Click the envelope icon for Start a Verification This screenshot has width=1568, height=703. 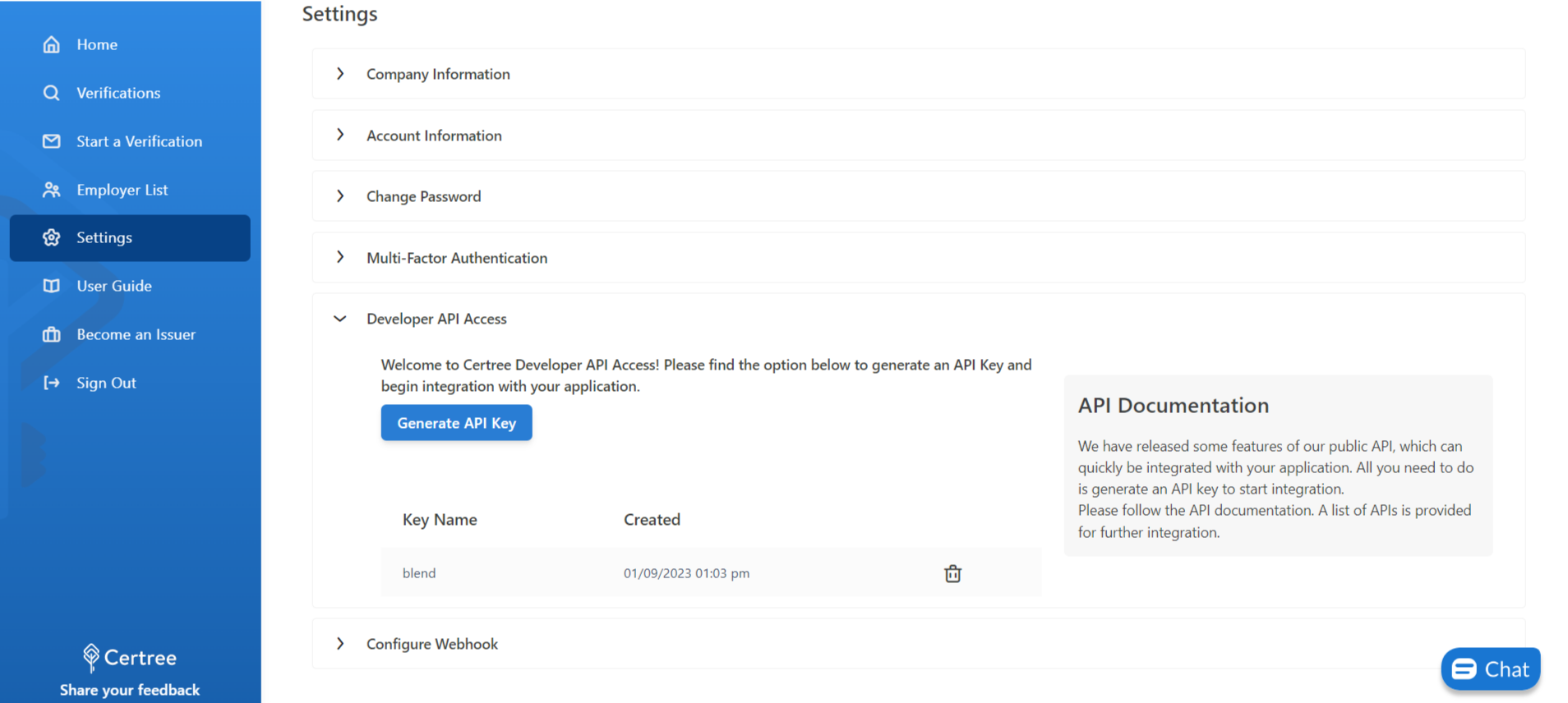[x=52, y=141]
